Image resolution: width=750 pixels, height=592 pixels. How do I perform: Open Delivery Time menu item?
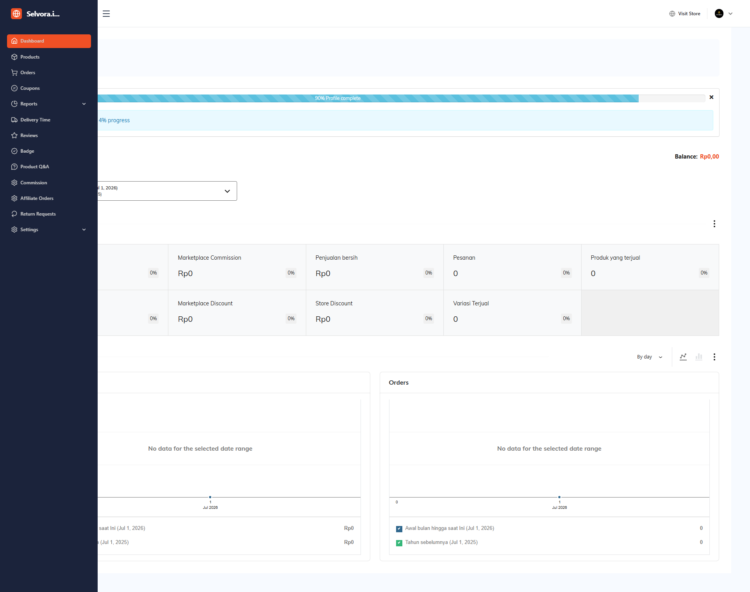(49, 120)
